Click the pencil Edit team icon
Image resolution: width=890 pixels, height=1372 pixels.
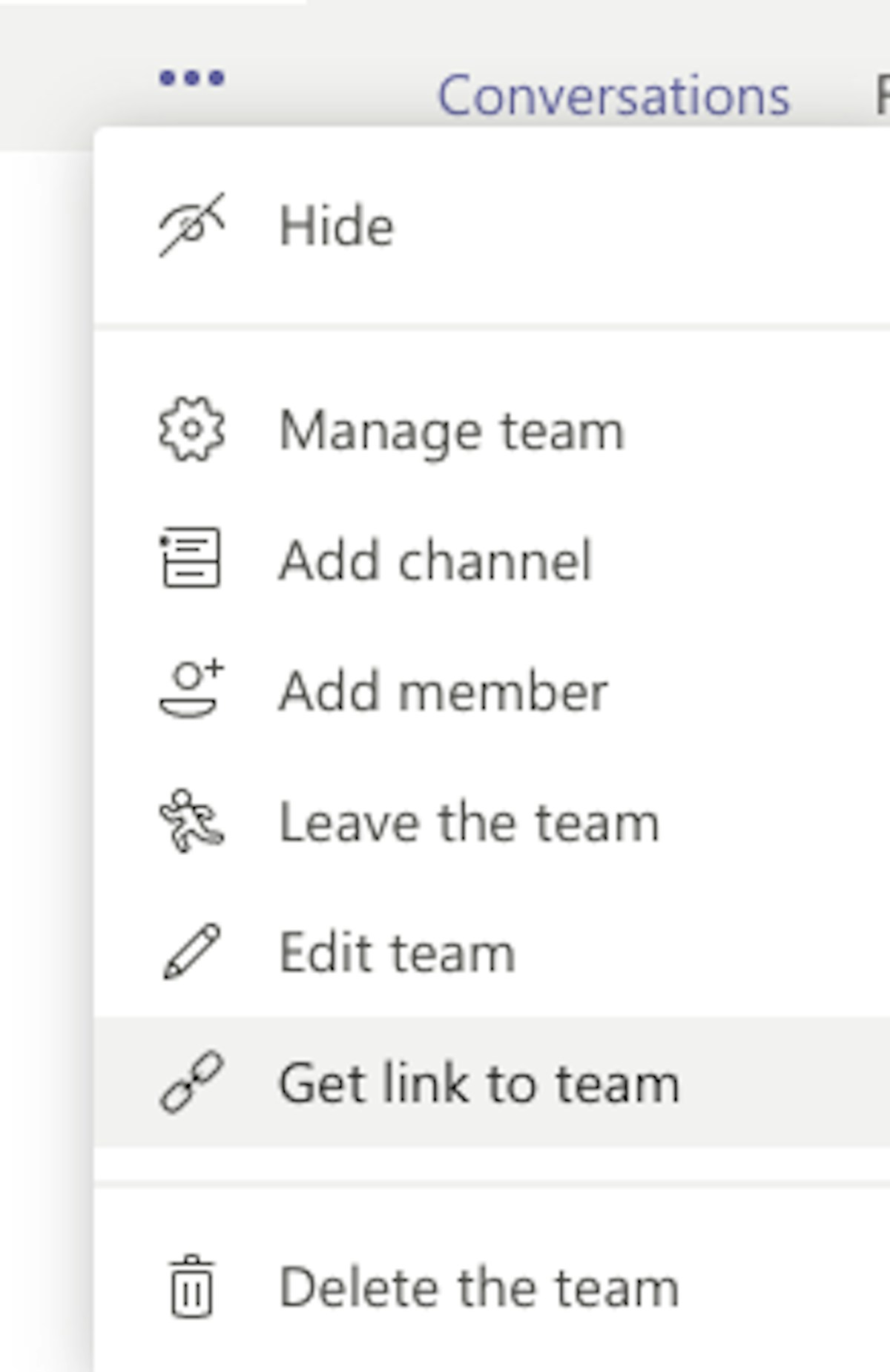coord(191,952)
